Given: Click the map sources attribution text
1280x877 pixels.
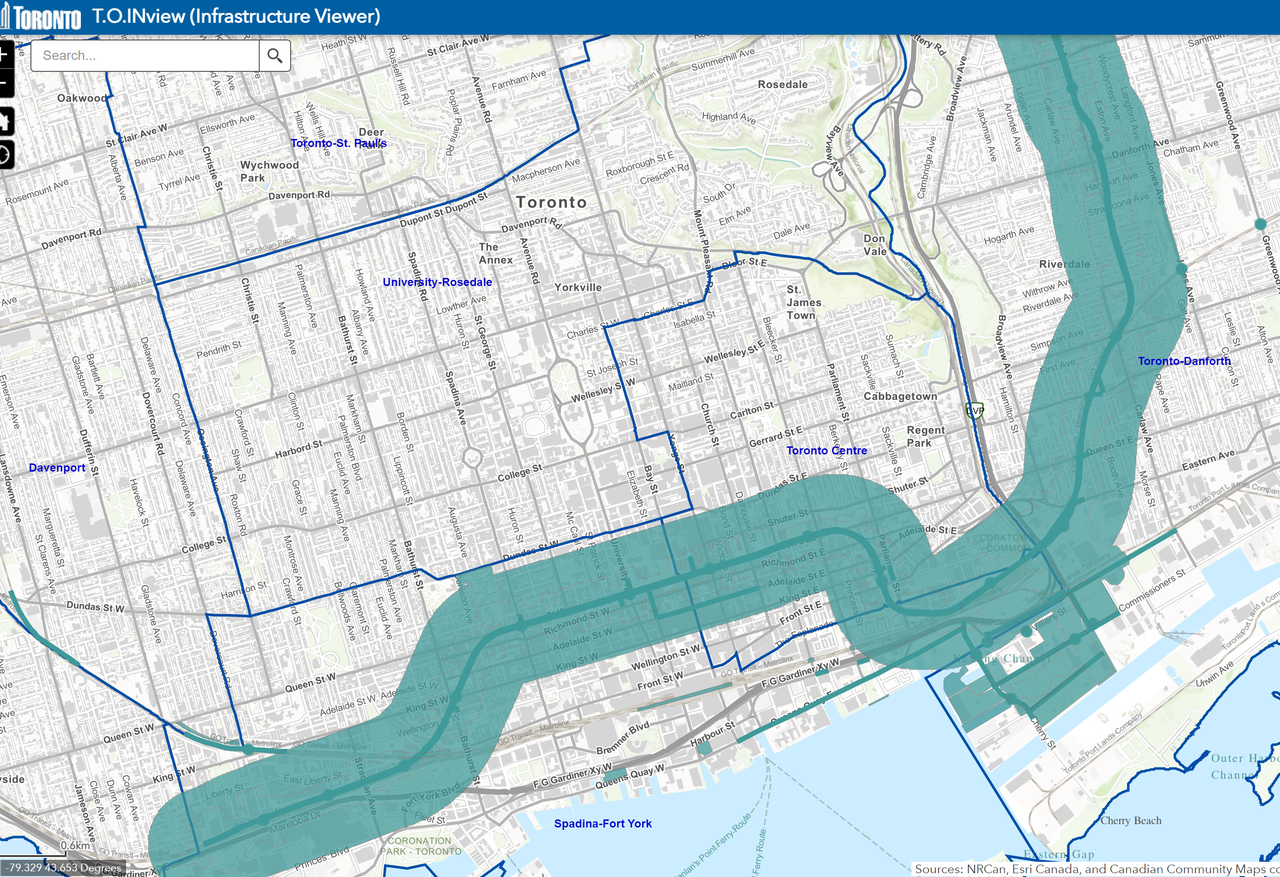Looking at the screenshot, I should 1096,869.
